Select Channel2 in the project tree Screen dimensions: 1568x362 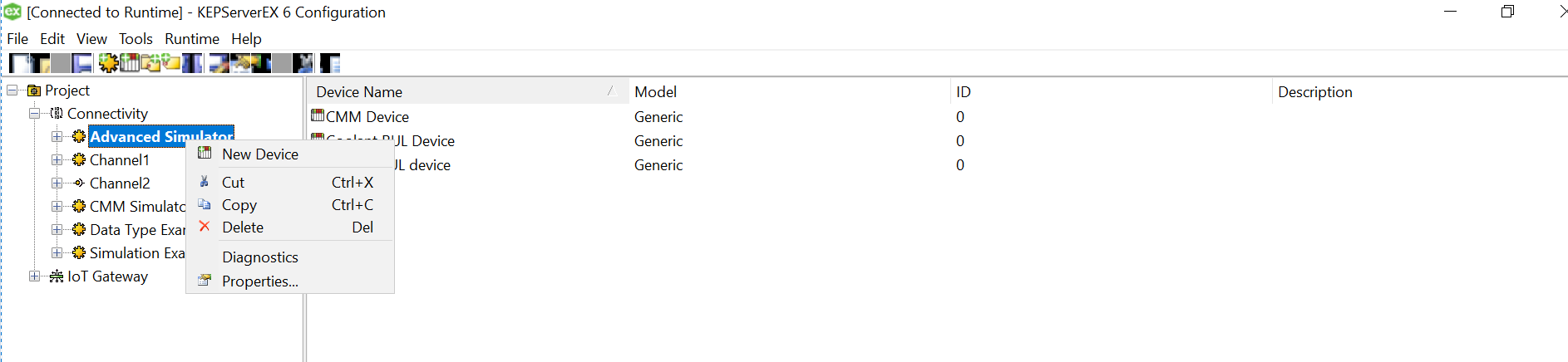(120, 183)
